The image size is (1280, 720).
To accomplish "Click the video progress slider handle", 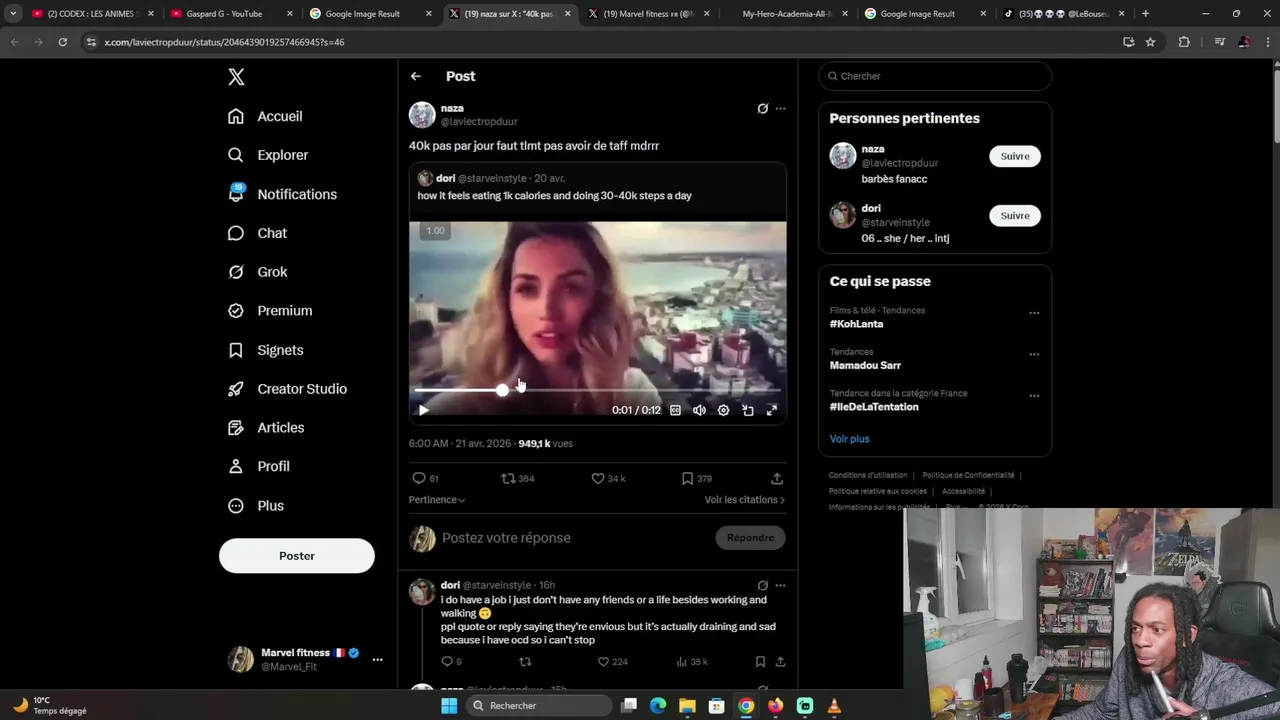I will click(502, 390).
